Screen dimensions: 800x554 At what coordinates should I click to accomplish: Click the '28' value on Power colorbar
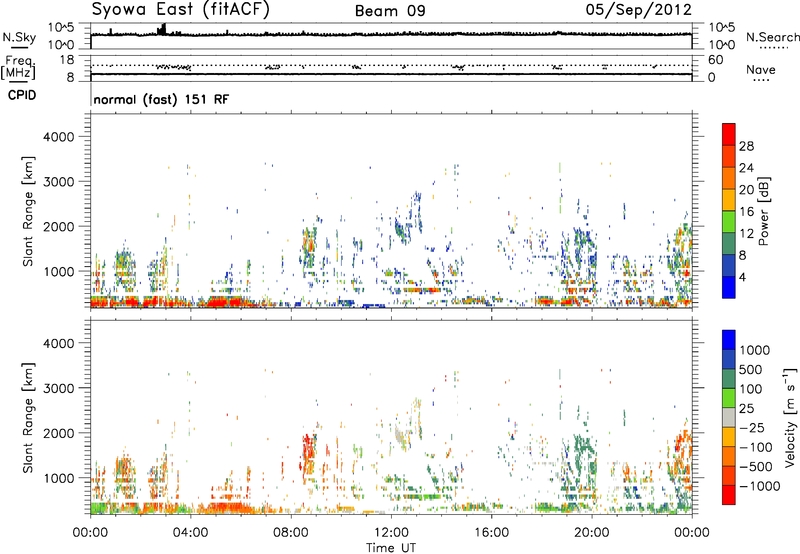(746, 146)
